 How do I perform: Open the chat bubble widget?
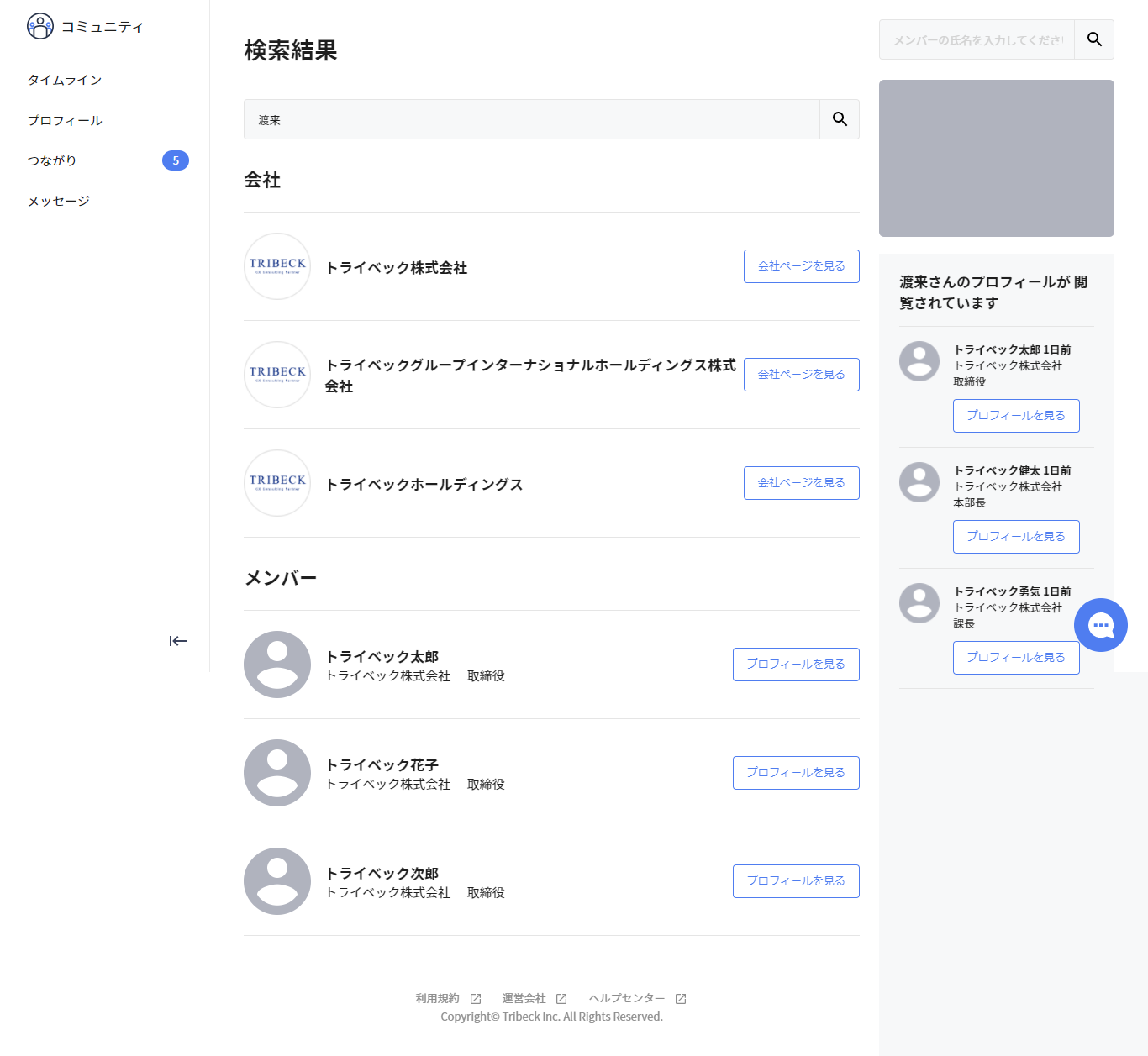tap(1101, 625)
